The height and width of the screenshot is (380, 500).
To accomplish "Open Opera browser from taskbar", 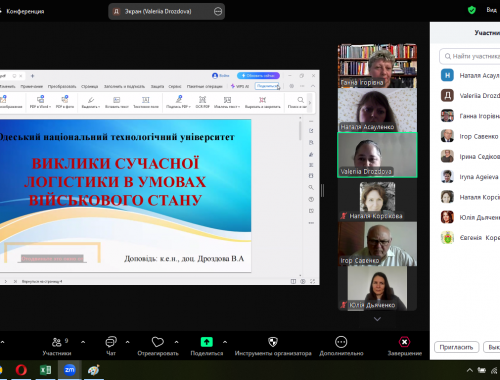I will pyautogui.click(x=21, y=370).
